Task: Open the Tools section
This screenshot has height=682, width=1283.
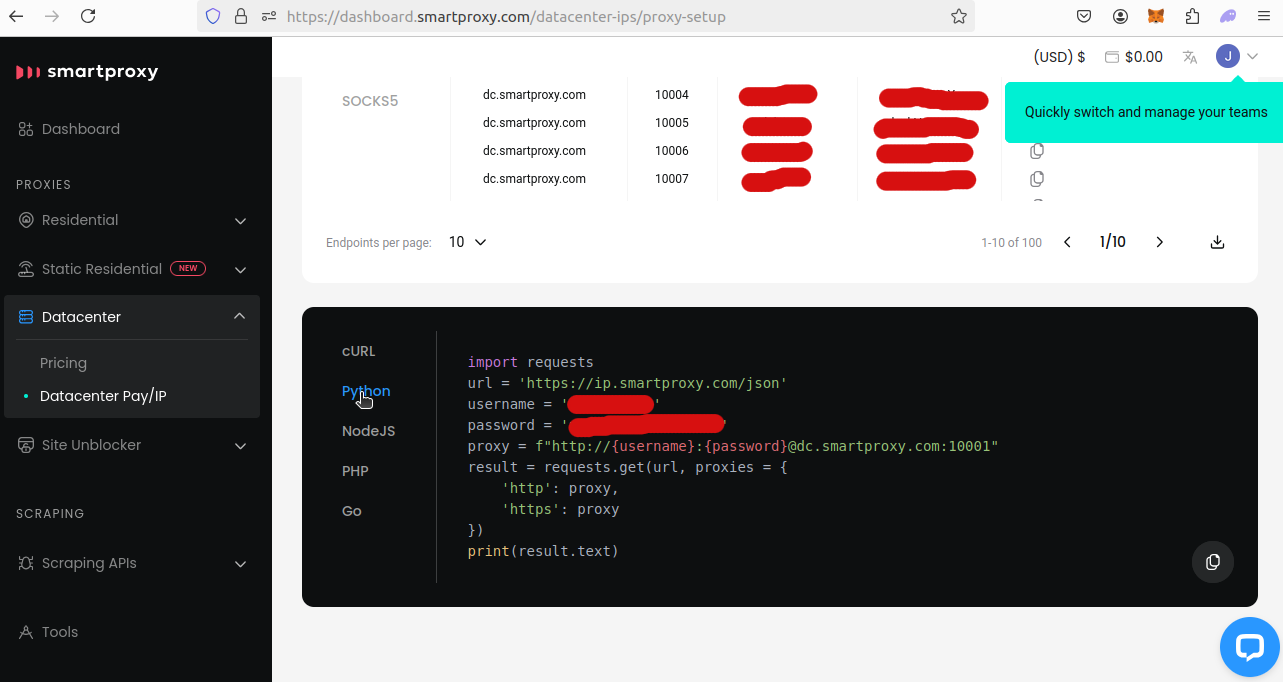Action: (x=48, y=632)
